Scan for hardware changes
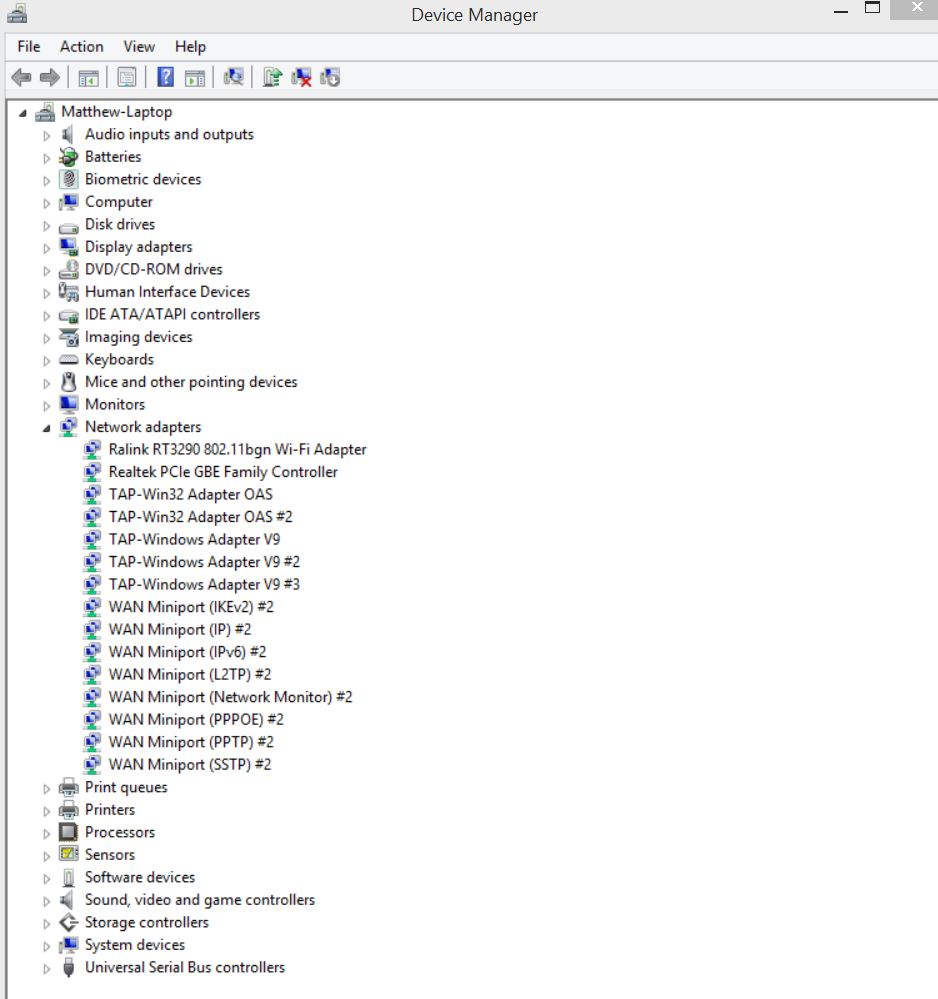The height and width of the screenshot is (999, 938). (232, 77)
